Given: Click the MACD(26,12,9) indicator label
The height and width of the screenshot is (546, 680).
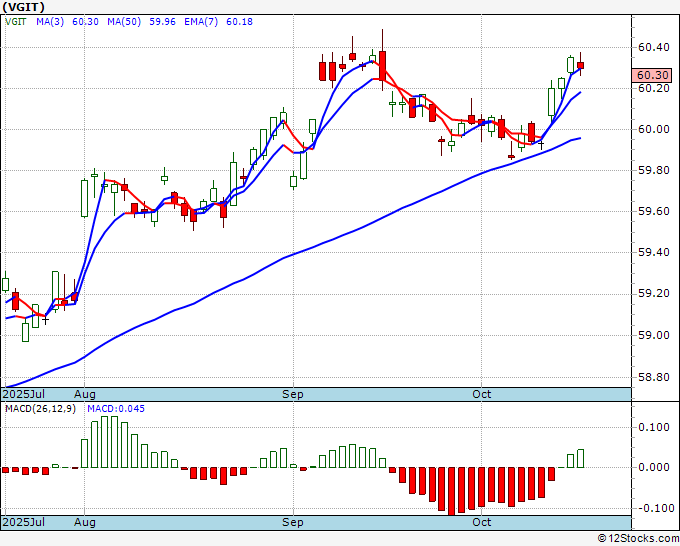Looking at the screenshot, I should pos(40,409).
